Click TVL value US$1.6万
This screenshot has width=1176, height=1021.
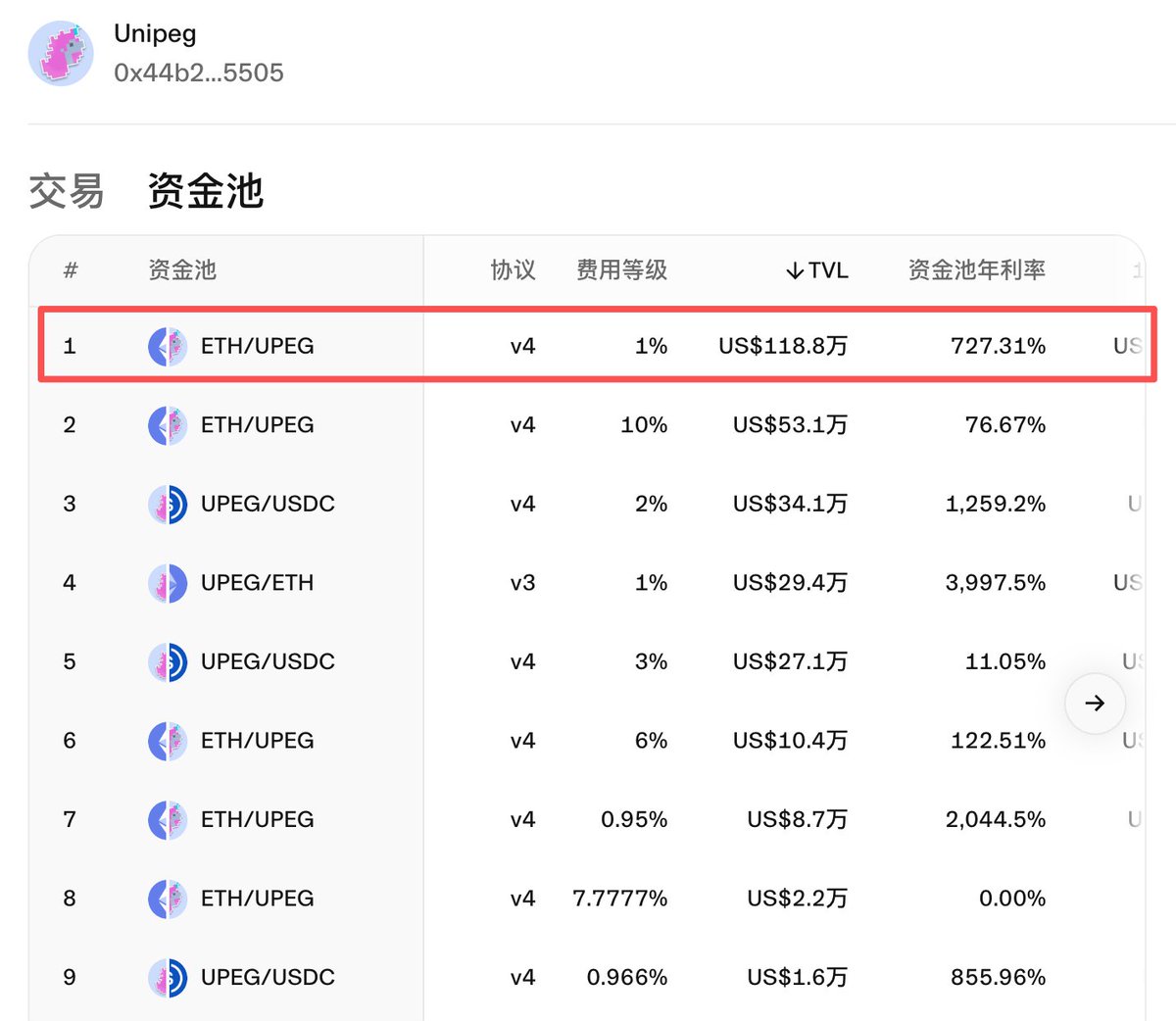point(797,977)
